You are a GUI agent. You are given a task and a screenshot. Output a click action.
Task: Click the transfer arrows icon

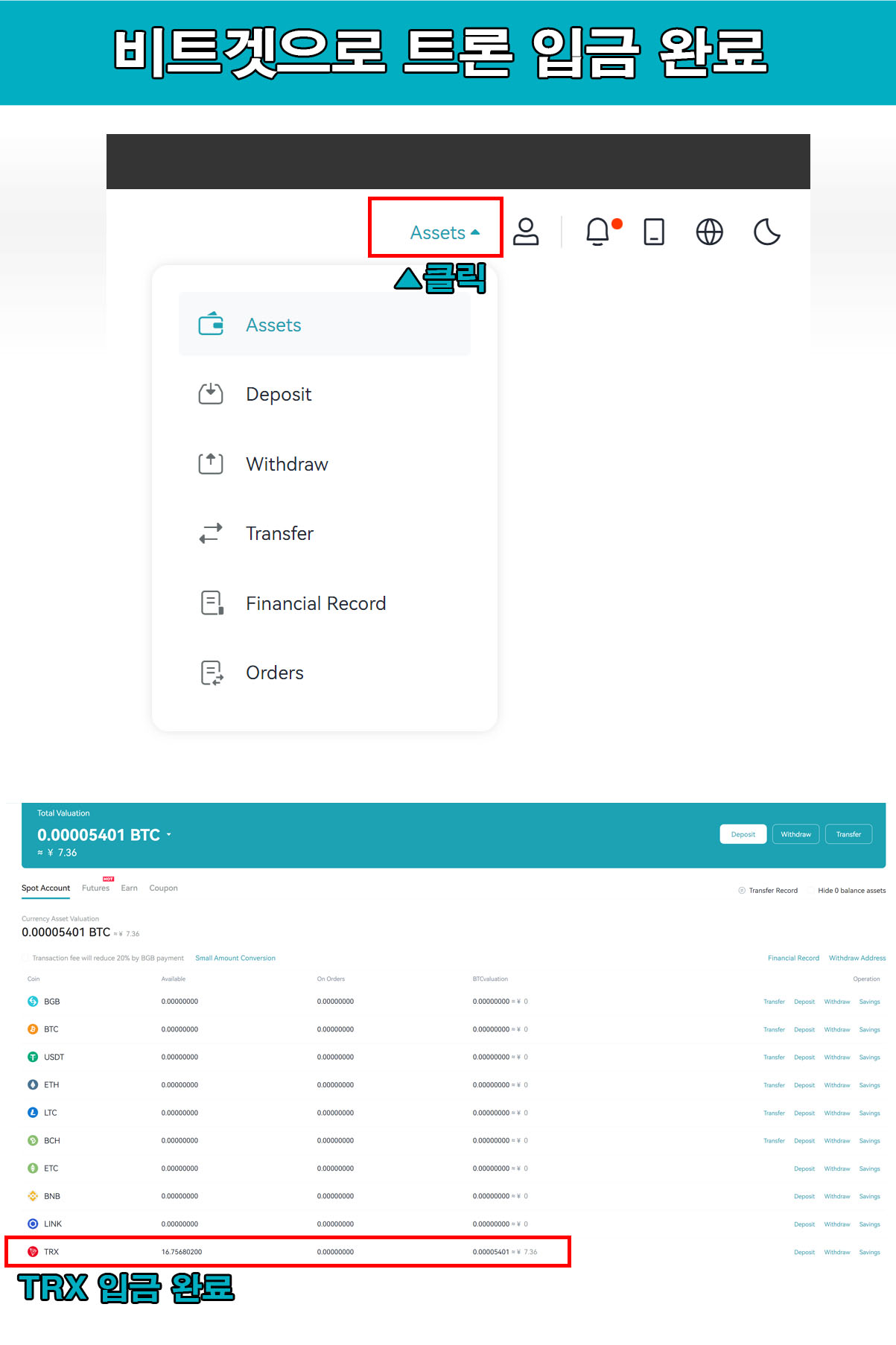[x=211, y=533]
